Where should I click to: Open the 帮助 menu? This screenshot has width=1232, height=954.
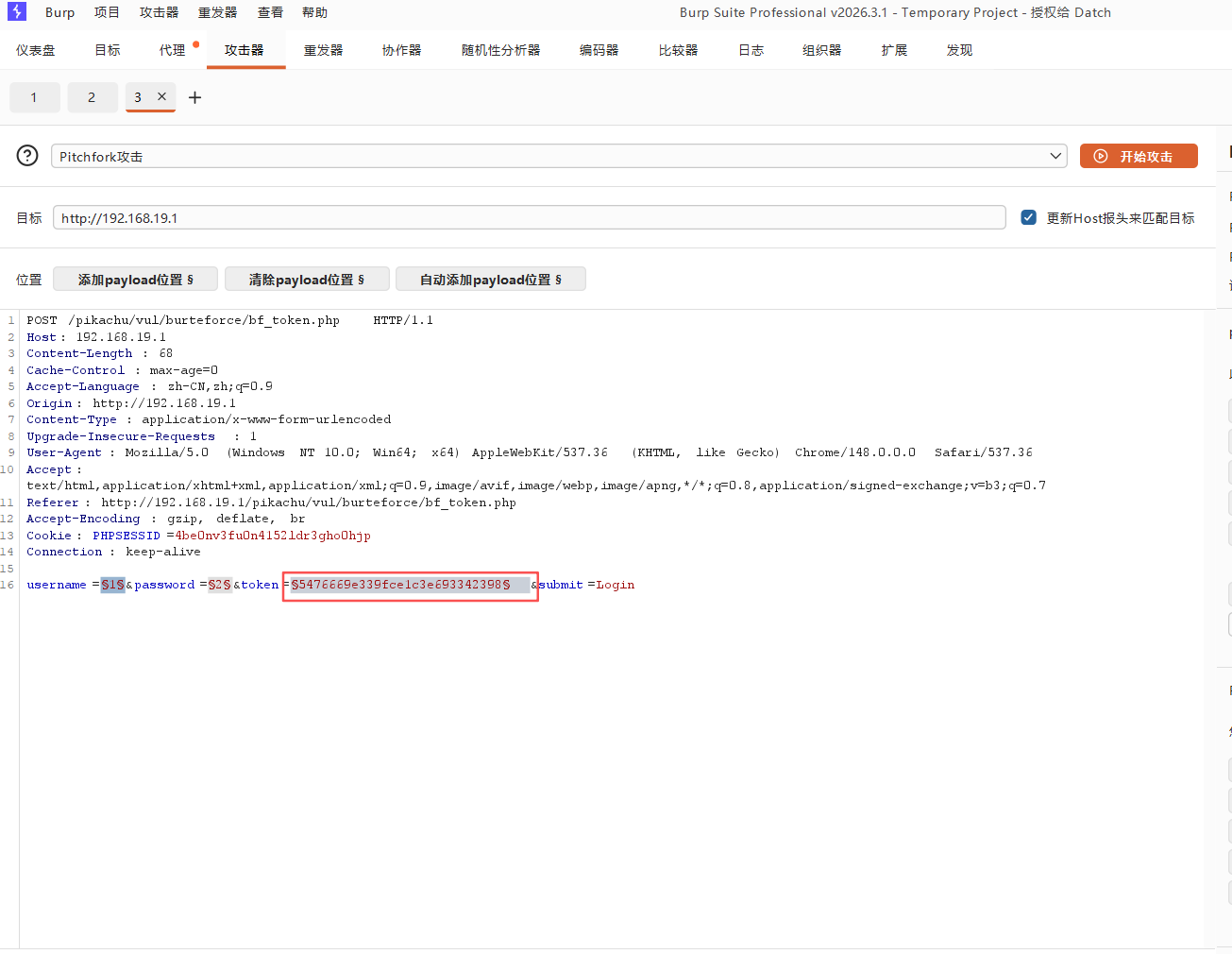tap(314, 12)
